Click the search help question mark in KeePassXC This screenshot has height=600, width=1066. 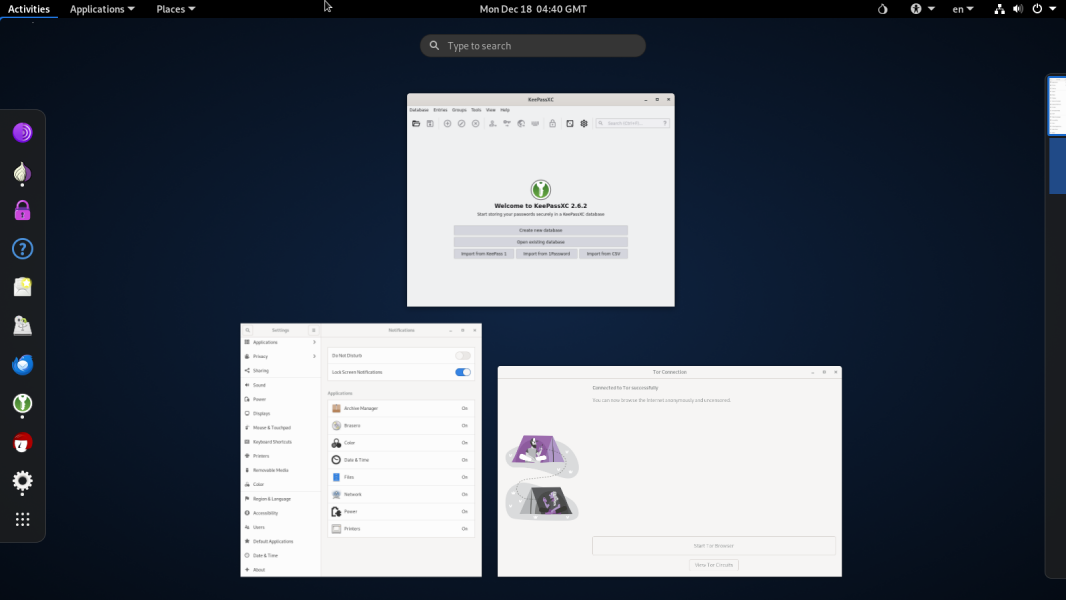click(x=665, y=124)
